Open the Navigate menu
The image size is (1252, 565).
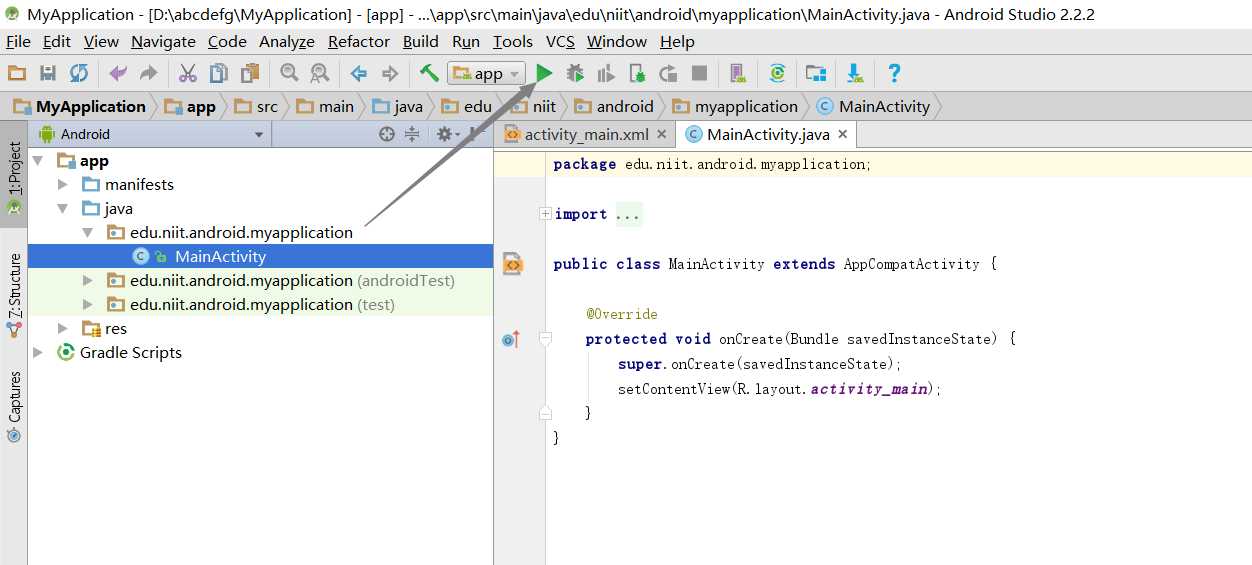163,41
